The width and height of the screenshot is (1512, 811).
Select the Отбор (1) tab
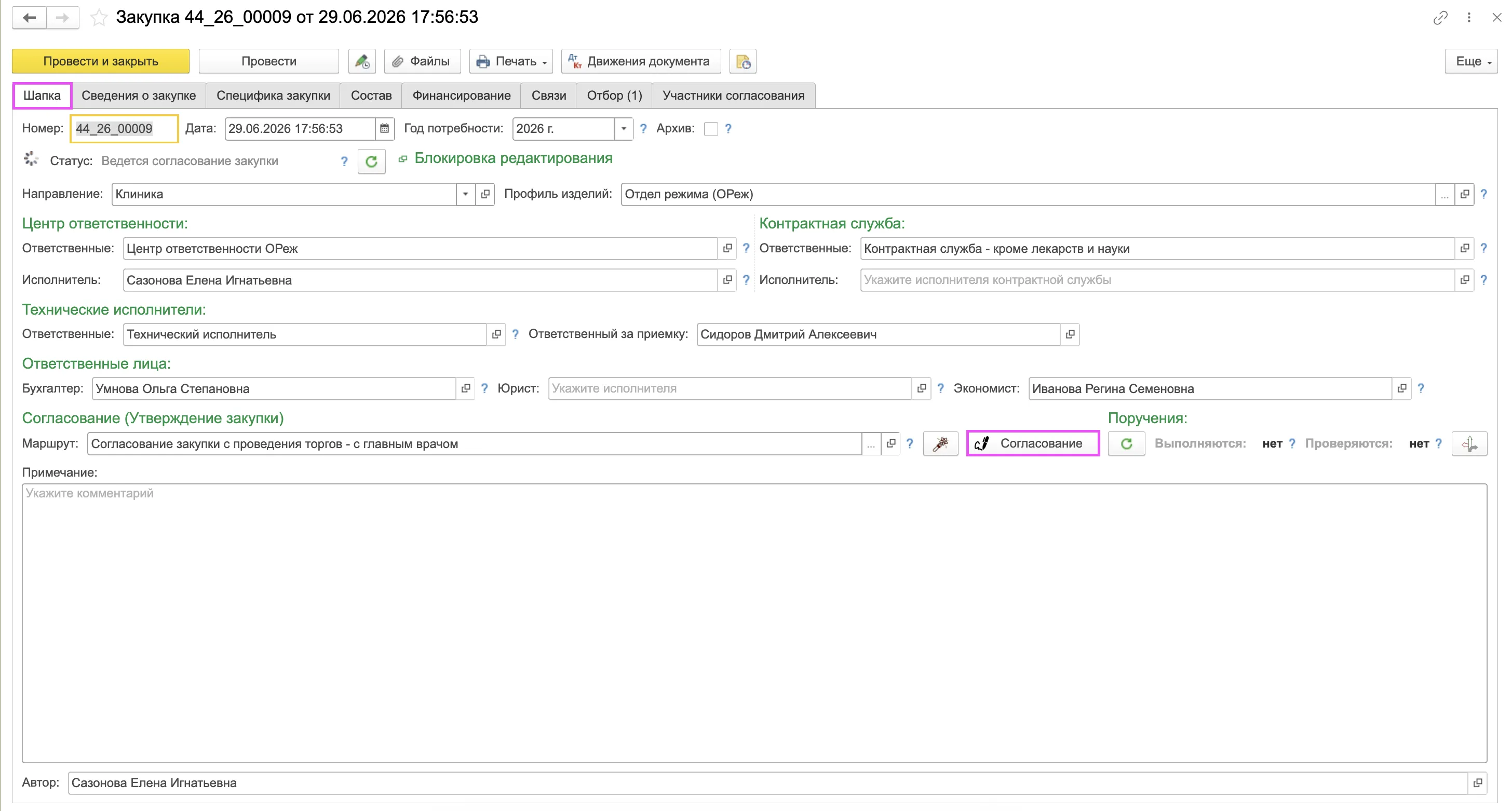pyautogui.click(x=614, y=96)
